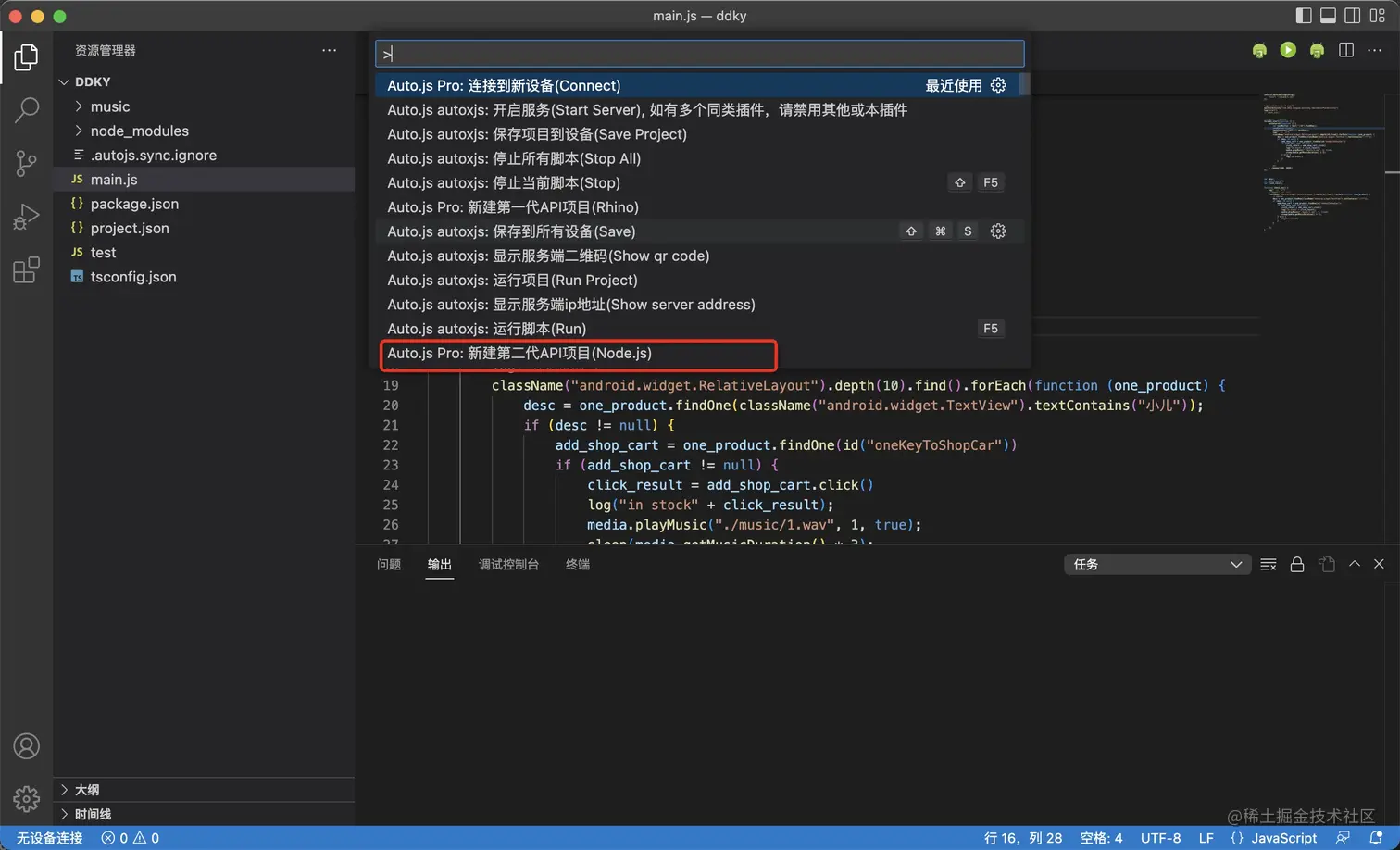The width and height of the screenshot is (1400, 850).
Task: Change the 空格: 4 indentation setting
Action: coord(1101,838)
